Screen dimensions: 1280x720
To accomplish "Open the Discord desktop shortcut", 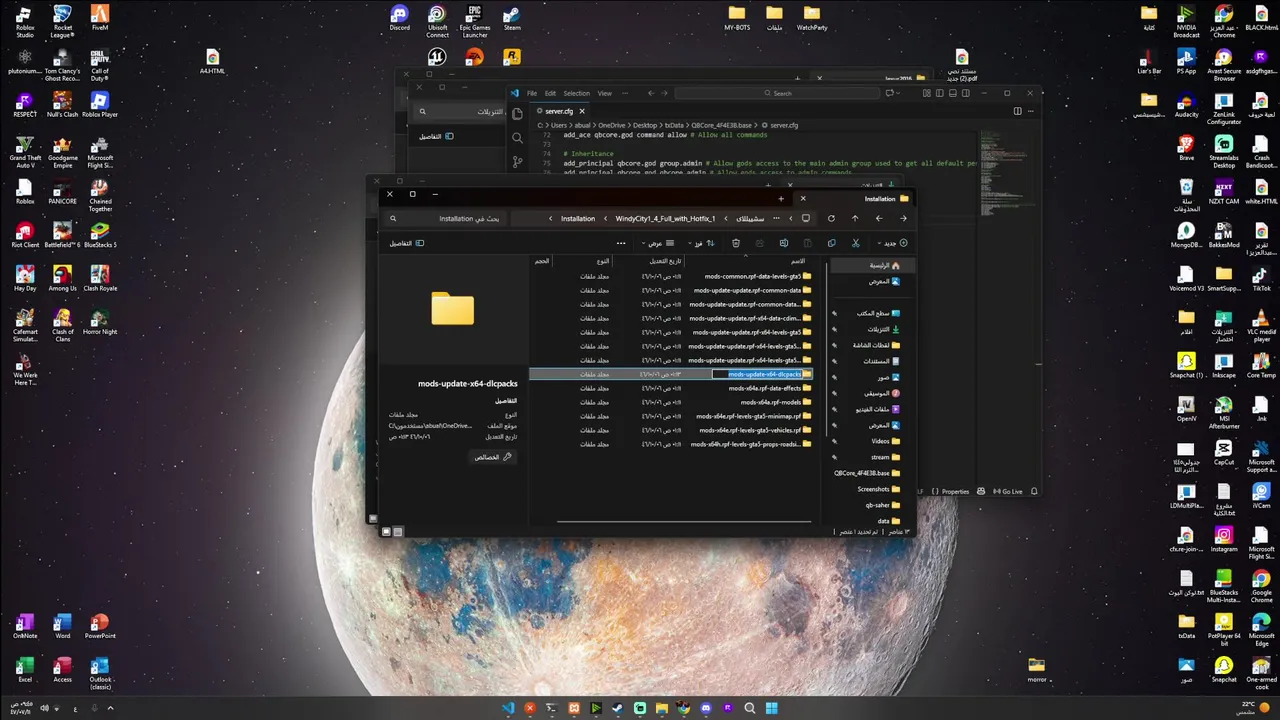I will 400,18.
